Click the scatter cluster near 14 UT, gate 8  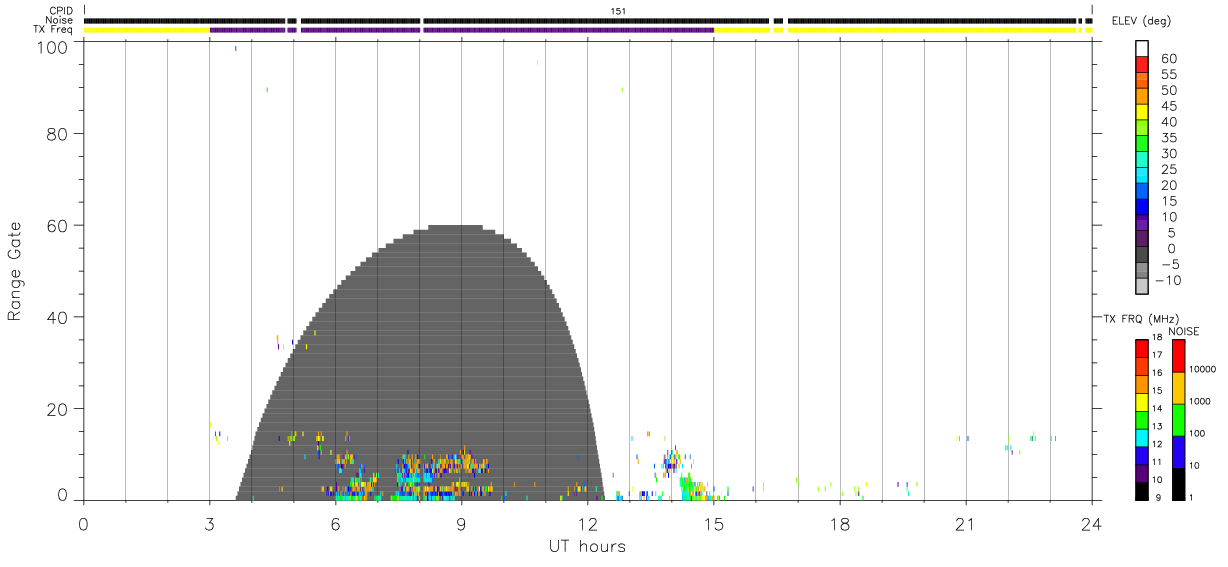[x=671, y=461]
